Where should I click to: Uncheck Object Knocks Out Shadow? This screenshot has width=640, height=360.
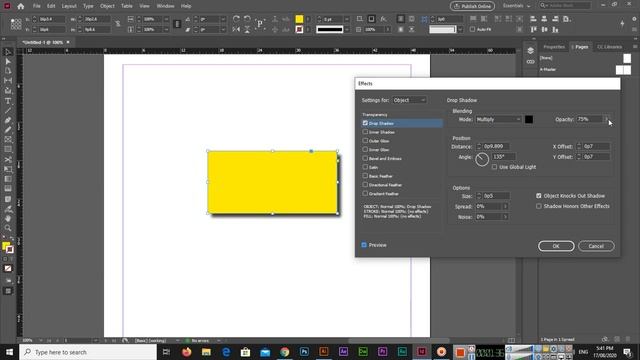coord(539,196)
